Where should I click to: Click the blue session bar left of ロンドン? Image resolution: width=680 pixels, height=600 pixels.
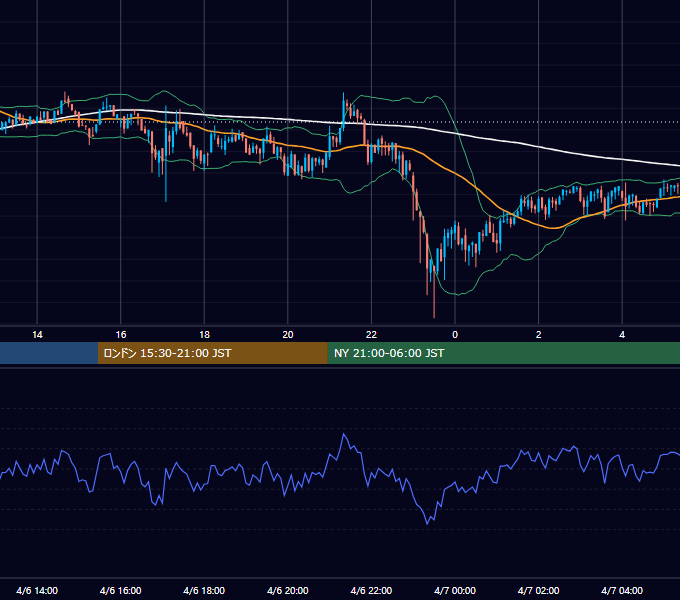[49, 353]
